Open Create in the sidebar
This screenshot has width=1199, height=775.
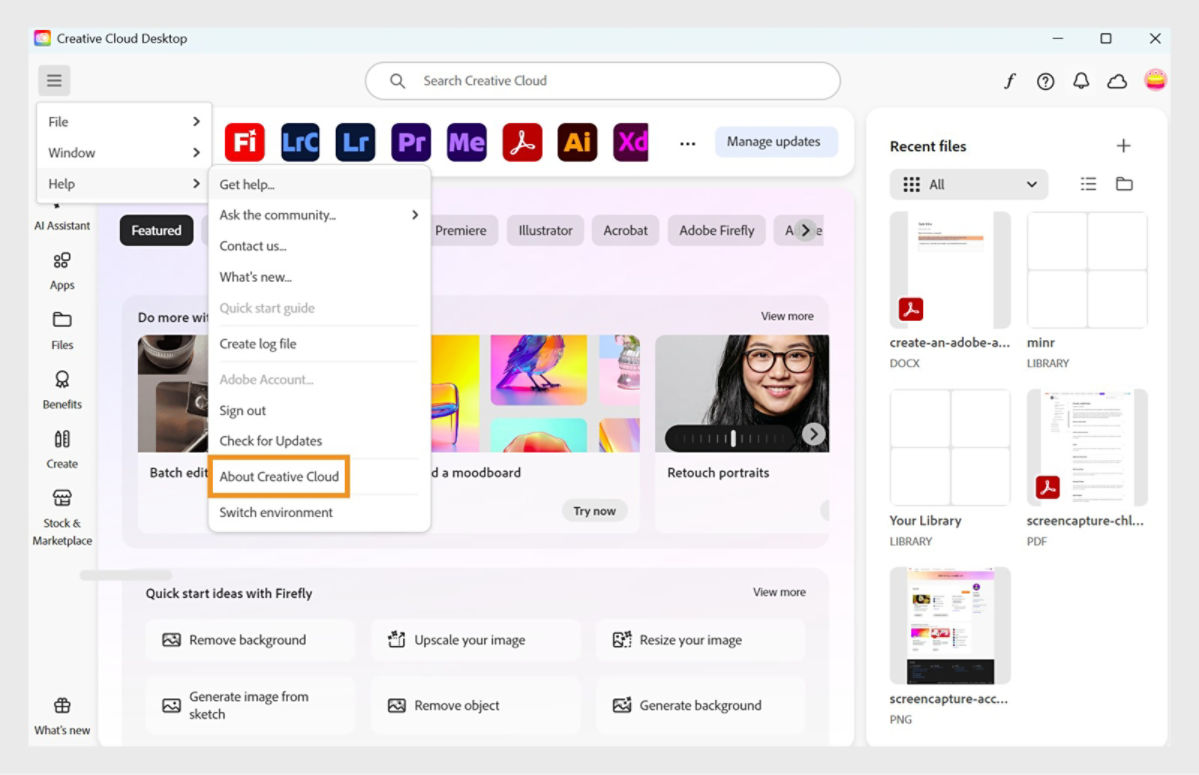tap(62, 450)
